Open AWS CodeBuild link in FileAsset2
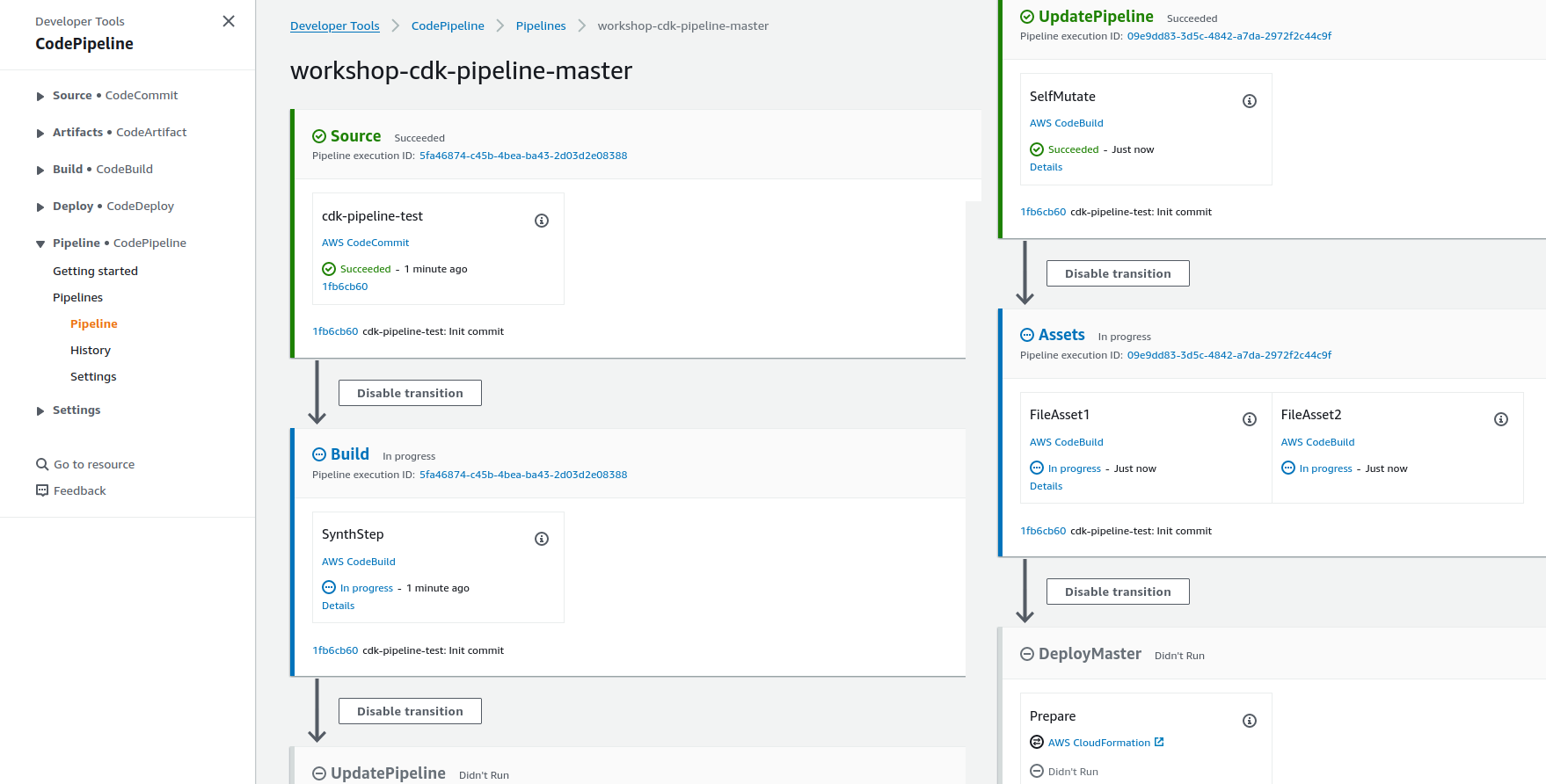The height and width of the screenshot is (784, 1546). [x=1318, y=442]
